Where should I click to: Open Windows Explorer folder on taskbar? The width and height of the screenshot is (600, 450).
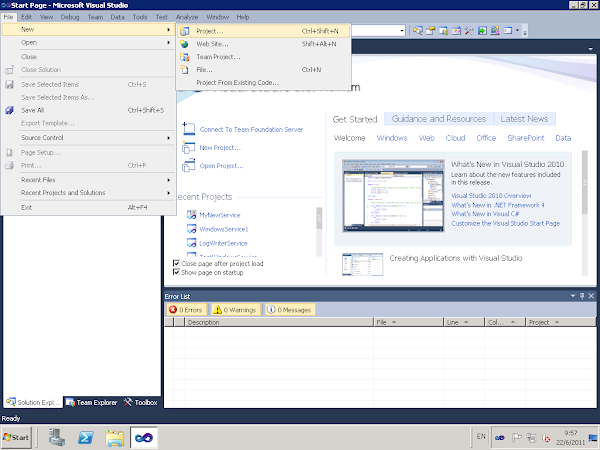[x=115, y=437]
